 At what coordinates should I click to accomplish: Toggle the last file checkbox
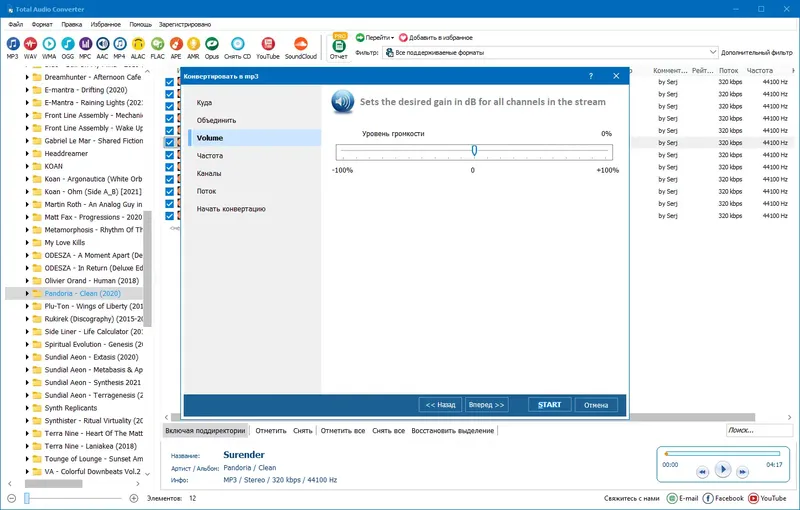click(169, 216)
